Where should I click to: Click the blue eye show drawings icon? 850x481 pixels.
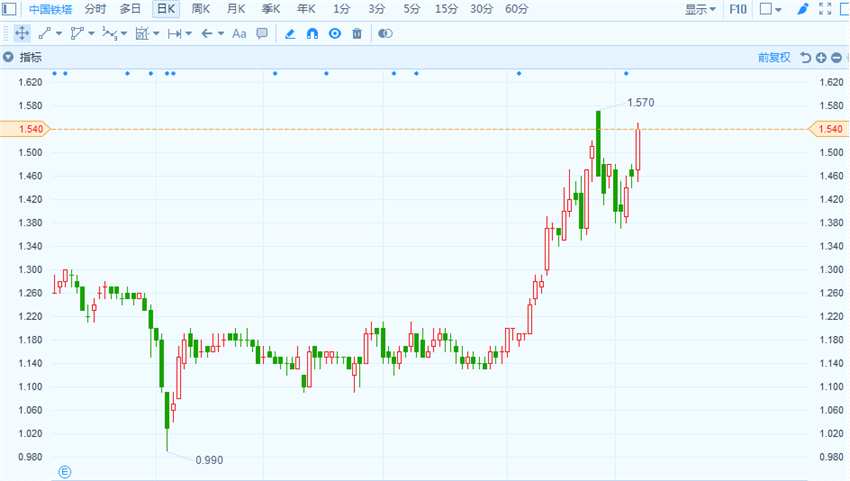coord(335,34)
